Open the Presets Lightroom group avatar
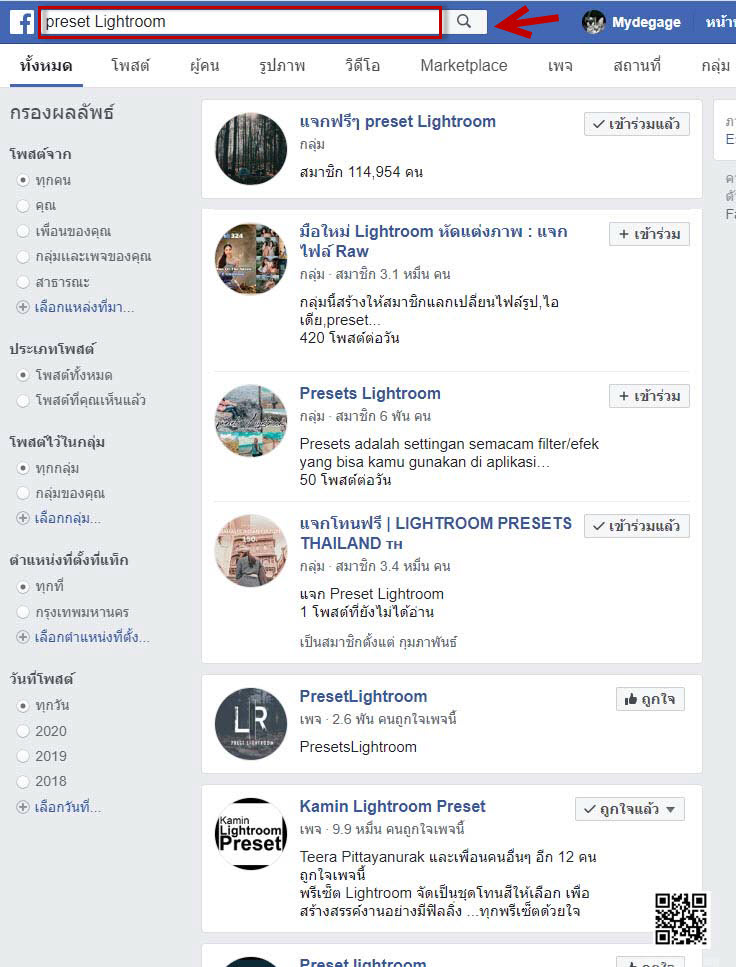The height and width of the screenshot is (967, 736). point(251,421)
